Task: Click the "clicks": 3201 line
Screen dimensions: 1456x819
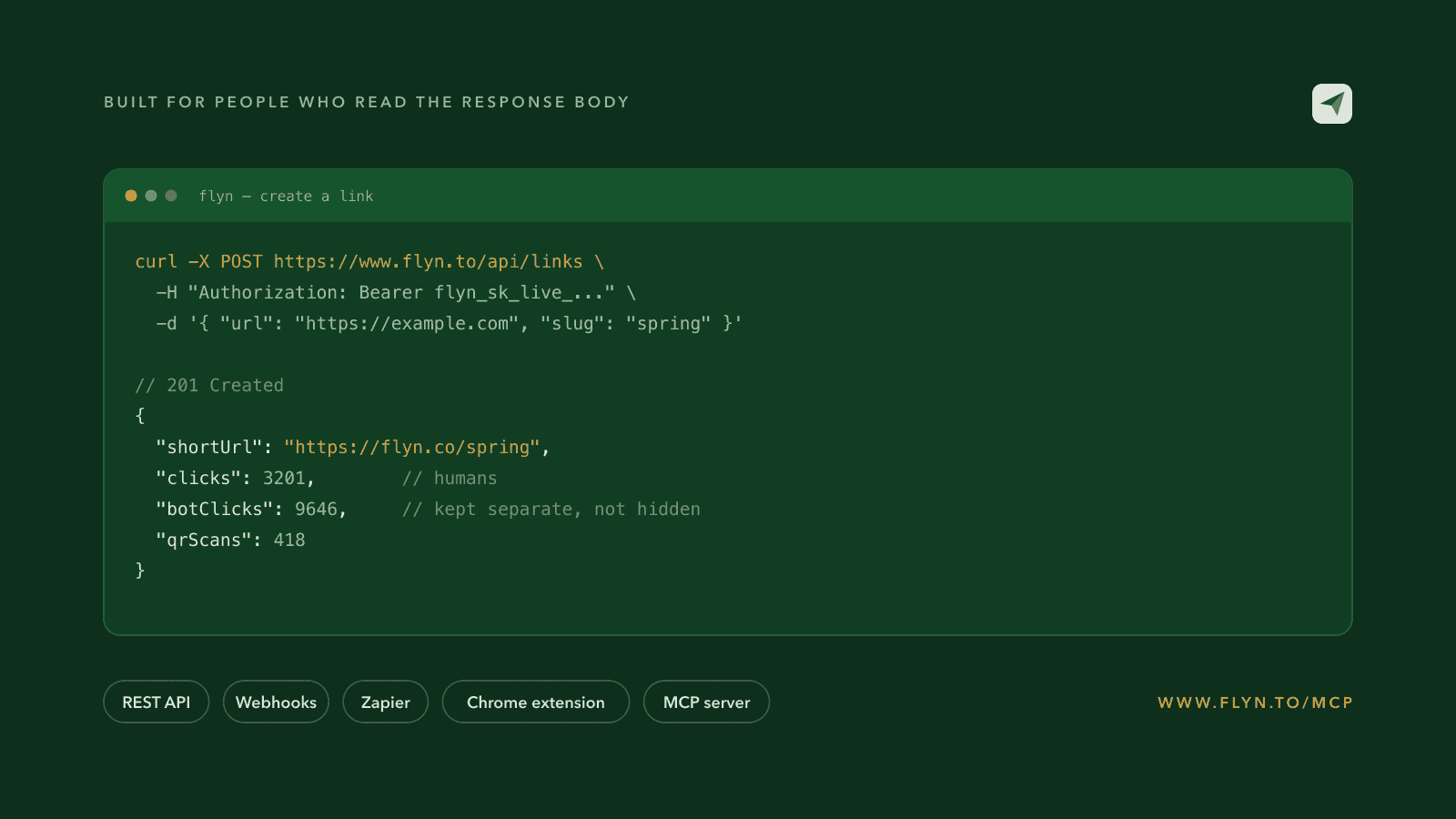Action: coord(236,479)
